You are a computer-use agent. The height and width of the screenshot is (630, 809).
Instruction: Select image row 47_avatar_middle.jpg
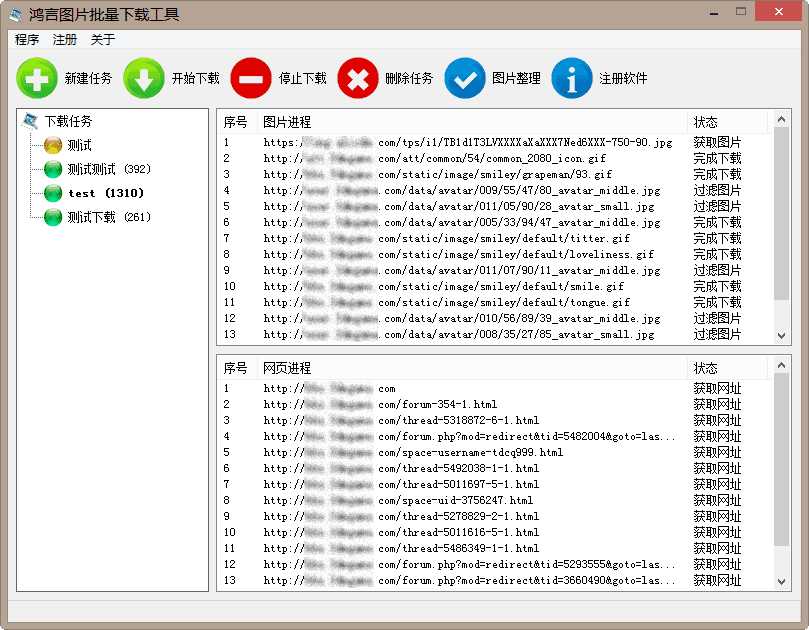(495, 222)
